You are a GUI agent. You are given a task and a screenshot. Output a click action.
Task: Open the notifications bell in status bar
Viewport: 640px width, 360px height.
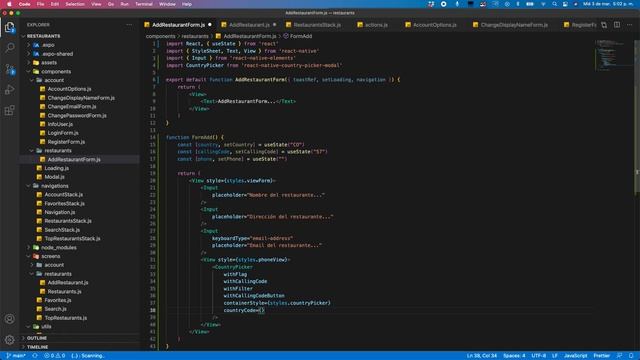[631, 356]
